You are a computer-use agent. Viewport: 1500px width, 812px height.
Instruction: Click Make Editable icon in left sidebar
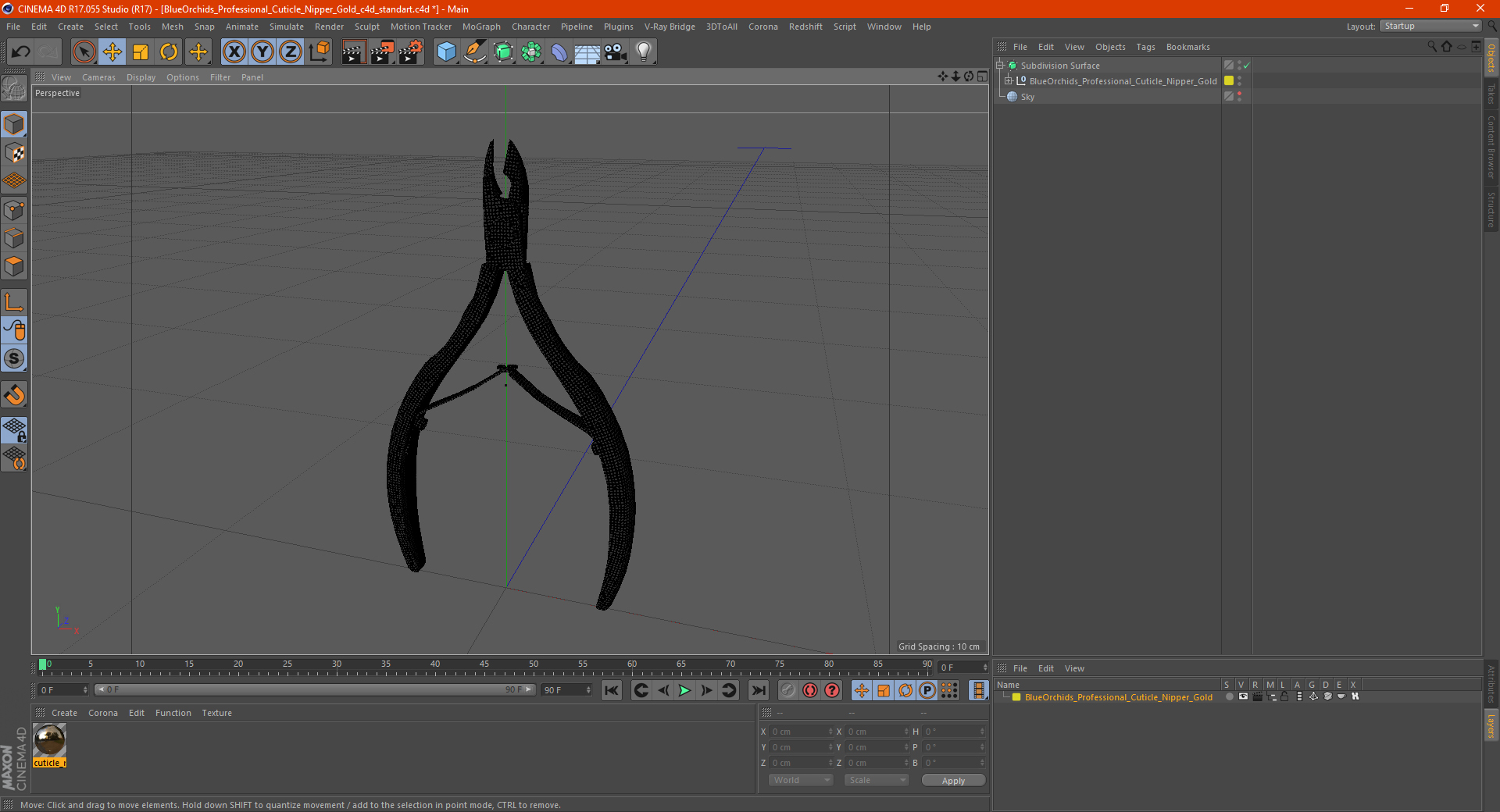(x=14, y=88)
